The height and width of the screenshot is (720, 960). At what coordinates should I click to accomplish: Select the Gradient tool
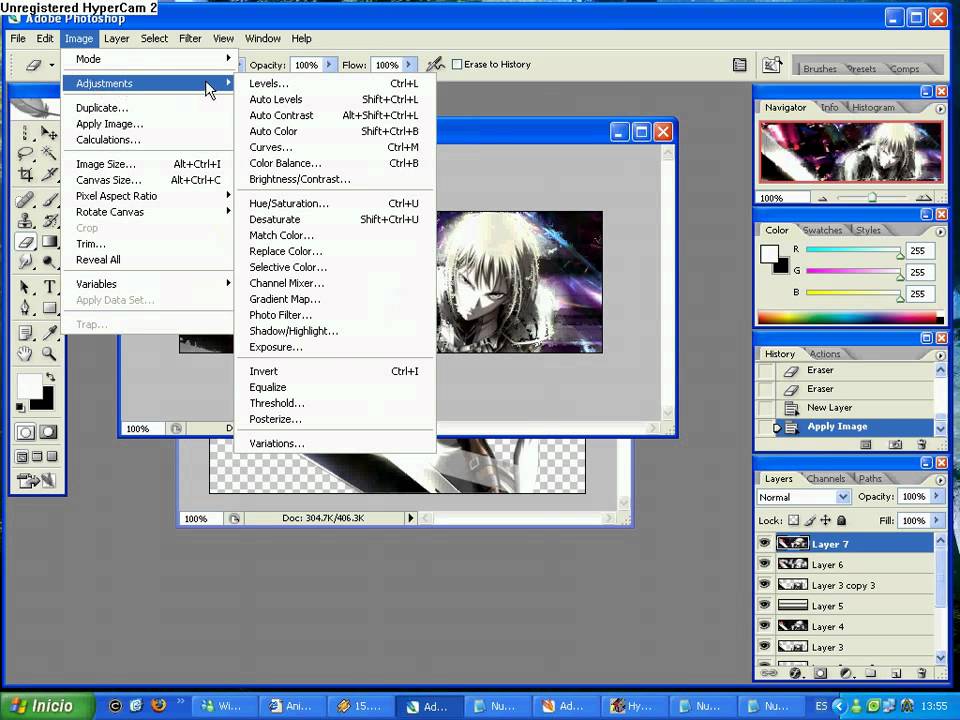coord(49,242)
